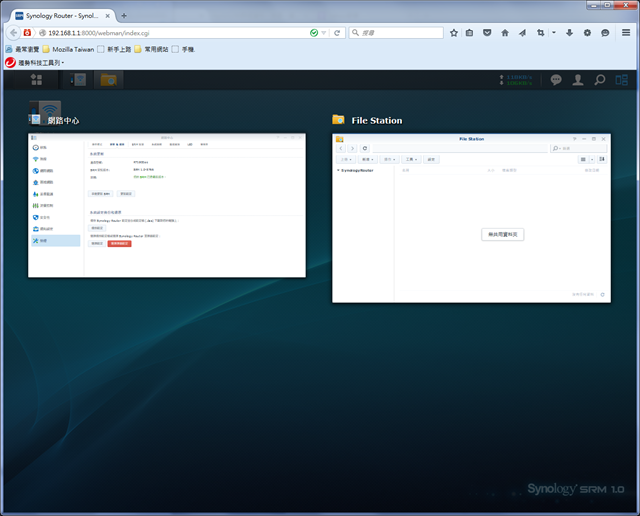
Task: Open the Firefox hamburger menu
Action: tap(626, 32)
